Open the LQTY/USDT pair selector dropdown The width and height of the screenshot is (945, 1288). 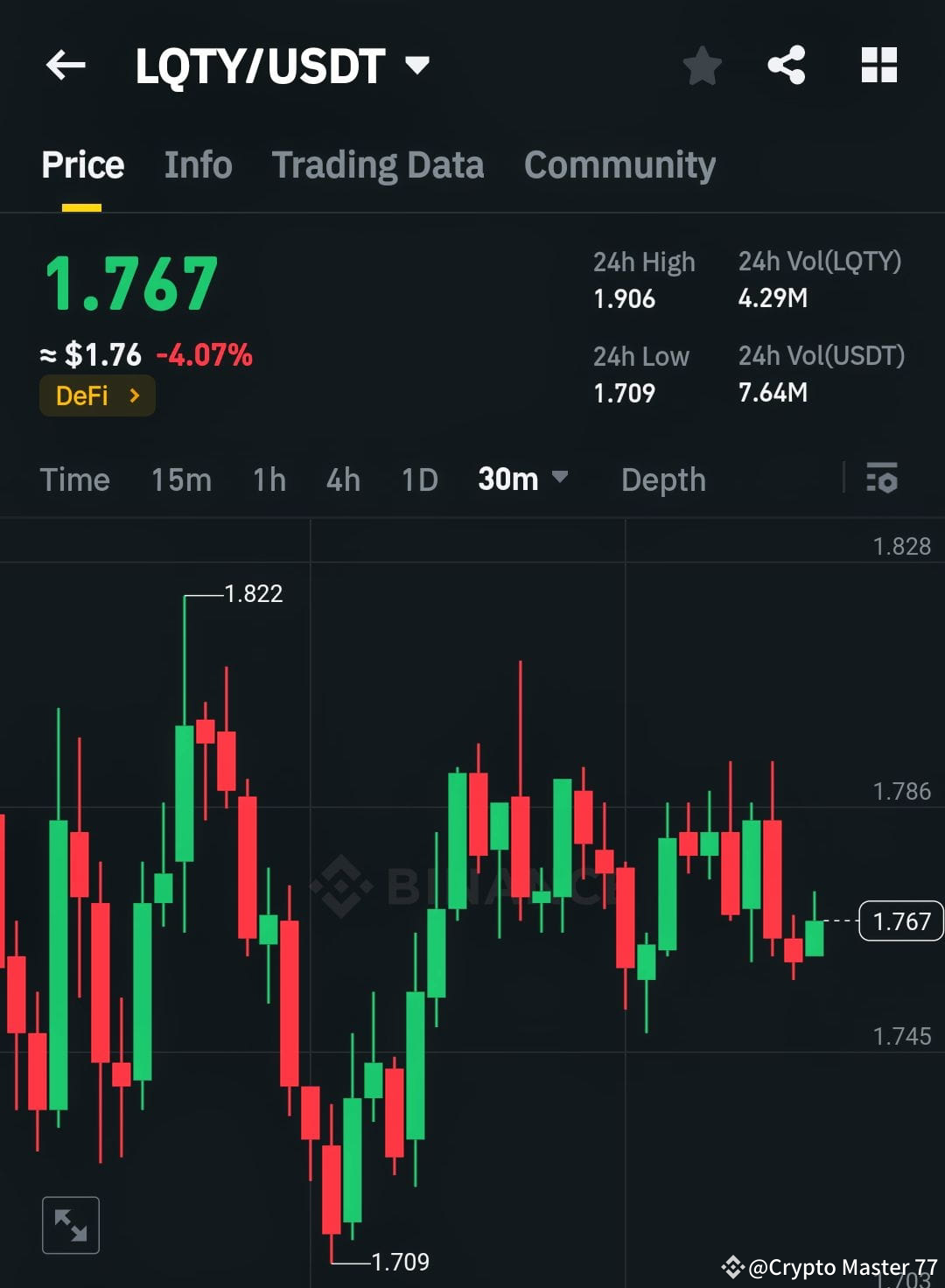tap(417, 64)
